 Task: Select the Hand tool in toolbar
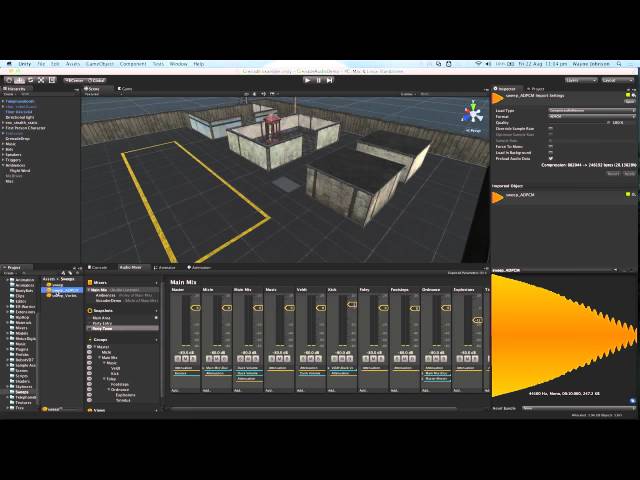click(9, 80)
